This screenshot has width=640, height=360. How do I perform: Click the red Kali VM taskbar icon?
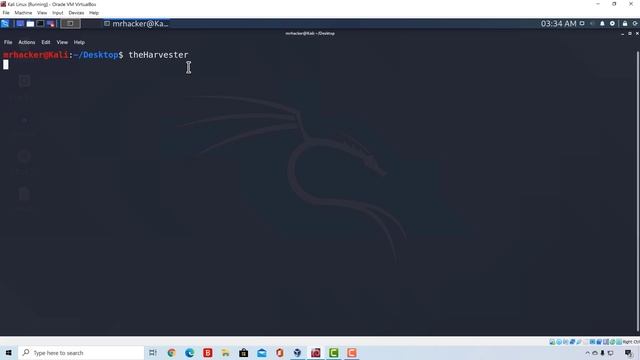(x=316, y=353)
